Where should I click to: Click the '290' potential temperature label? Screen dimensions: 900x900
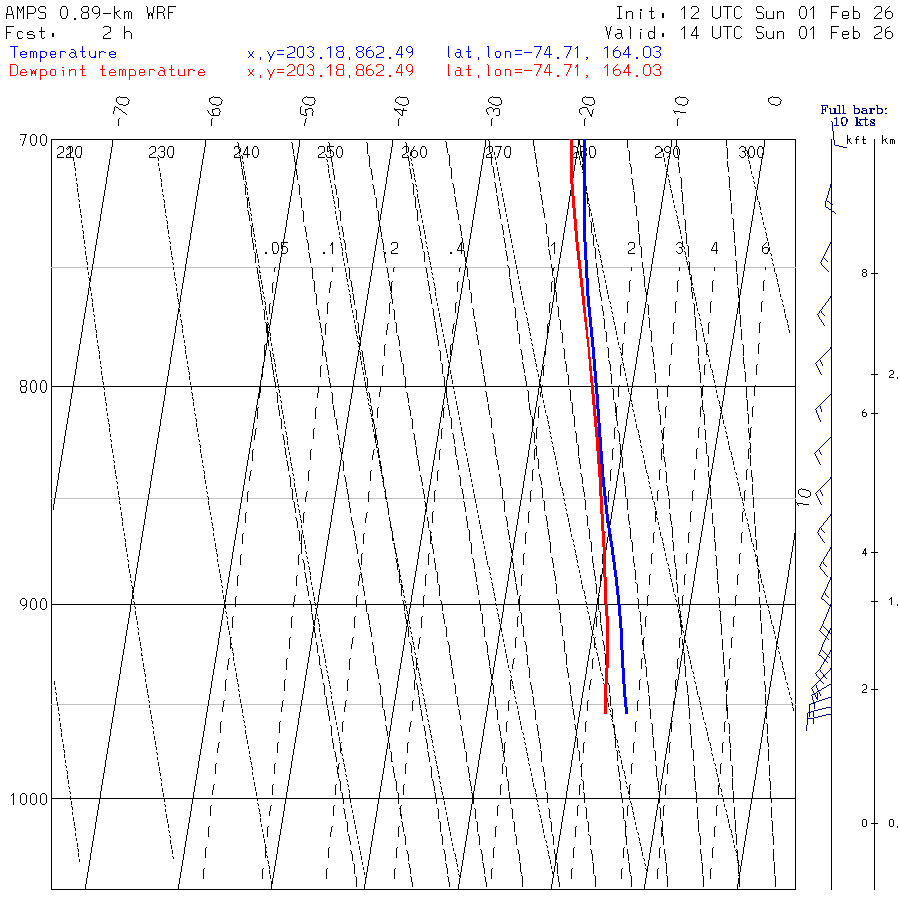click(667, 153)
